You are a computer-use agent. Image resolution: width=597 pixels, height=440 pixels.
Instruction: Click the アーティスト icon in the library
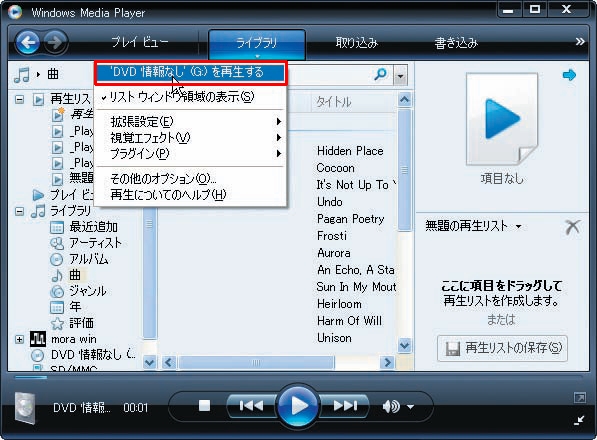coord(57,243)
